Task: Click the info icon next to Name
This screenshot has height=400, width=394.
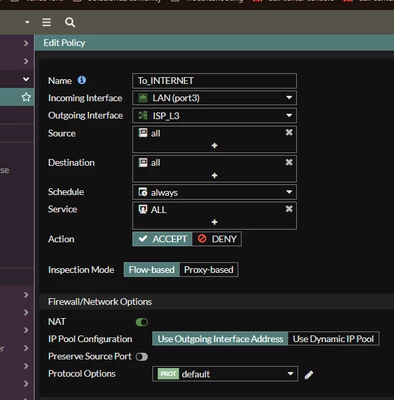Action: (x=82, y=80)
